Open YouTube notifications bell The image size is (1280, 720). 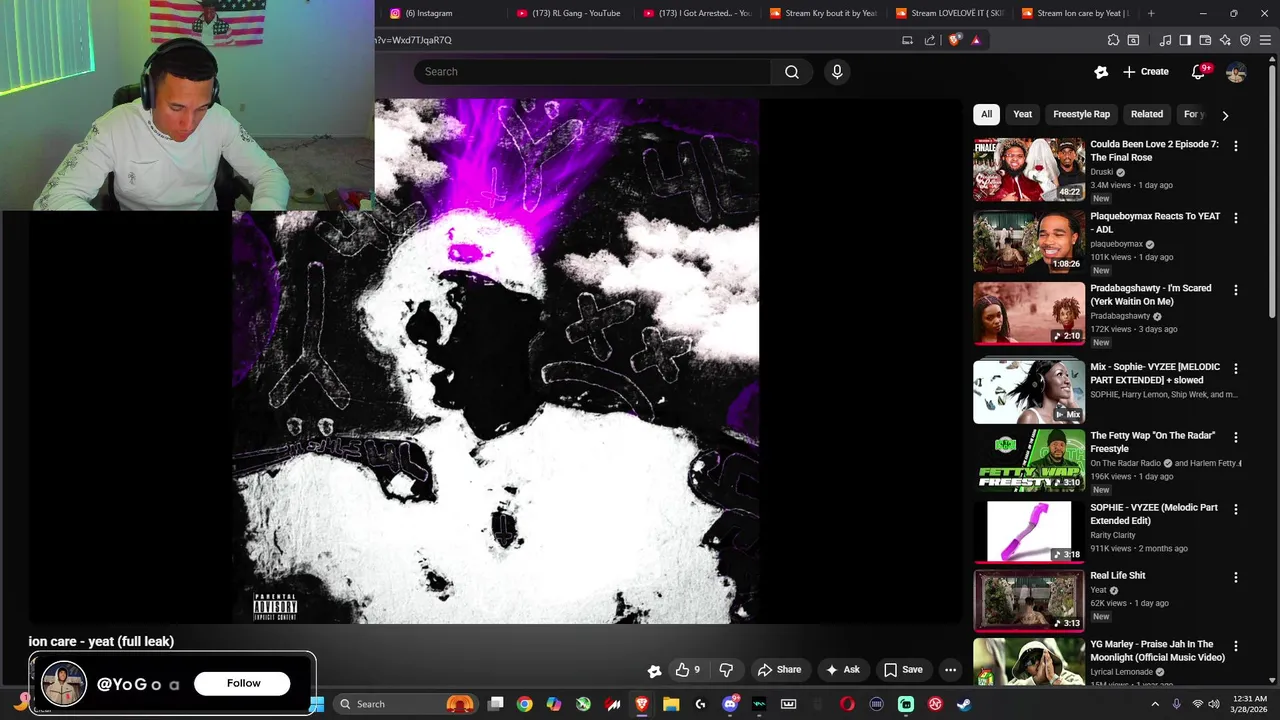tap(1198, 72)
